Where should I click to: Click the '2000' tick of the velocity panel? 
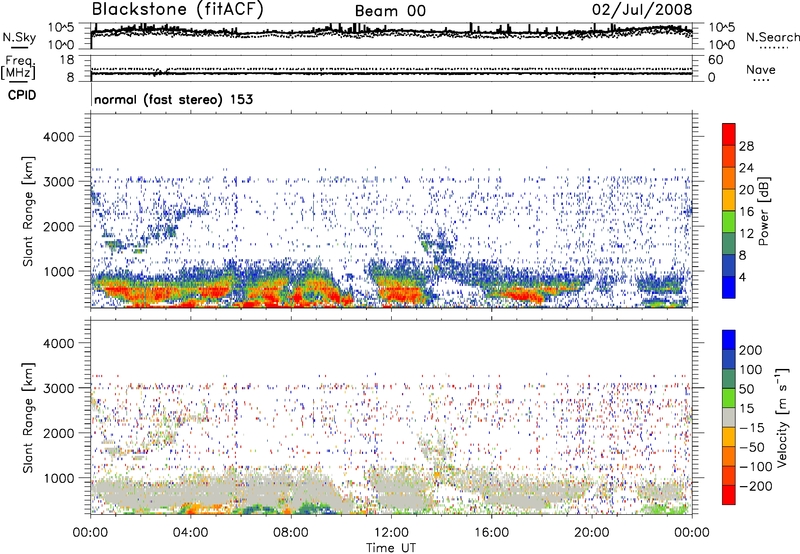(59, 433)
